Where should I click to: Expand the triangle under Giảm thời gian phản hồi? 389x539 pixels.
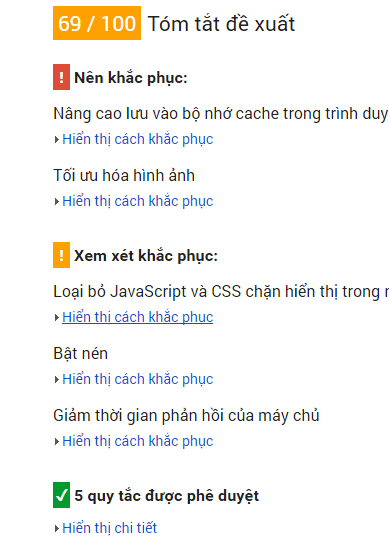point(57,441)
